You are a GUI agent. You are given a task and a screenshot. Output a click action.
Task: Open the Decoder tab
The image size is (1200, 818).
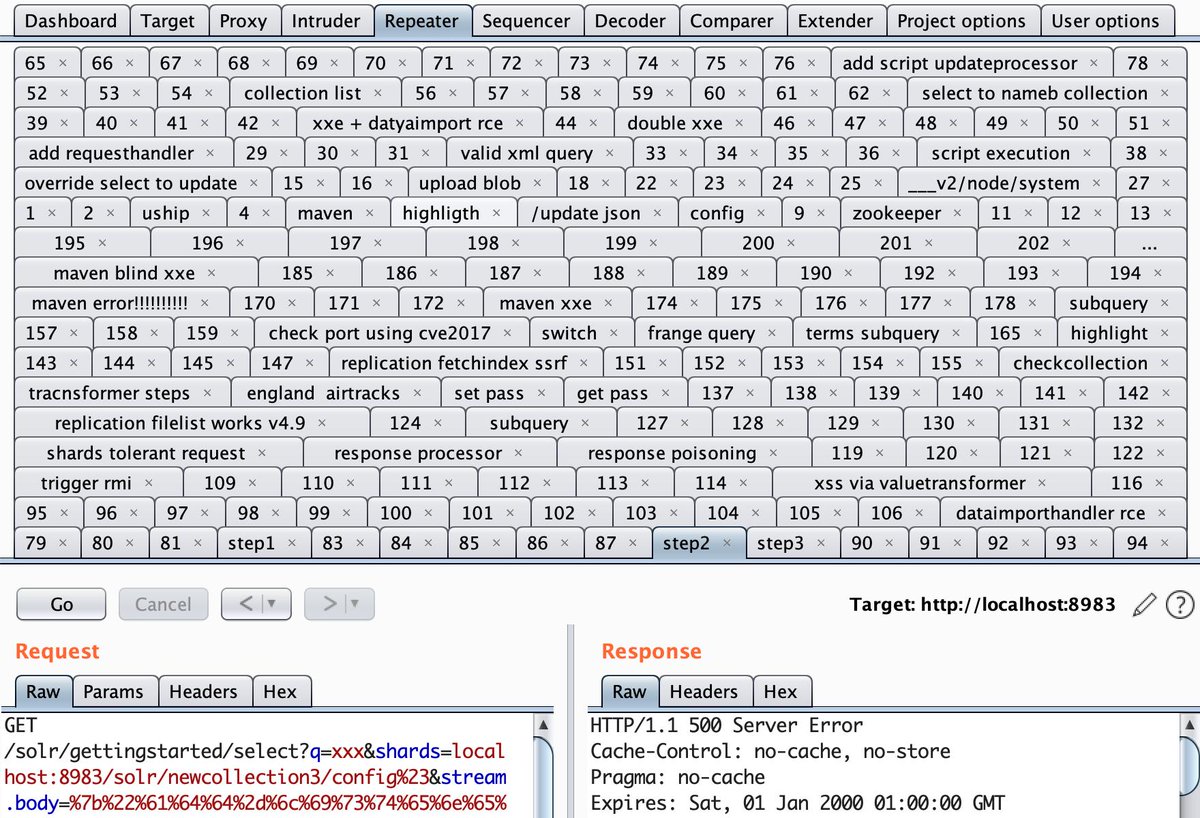(x=631, y=20)
